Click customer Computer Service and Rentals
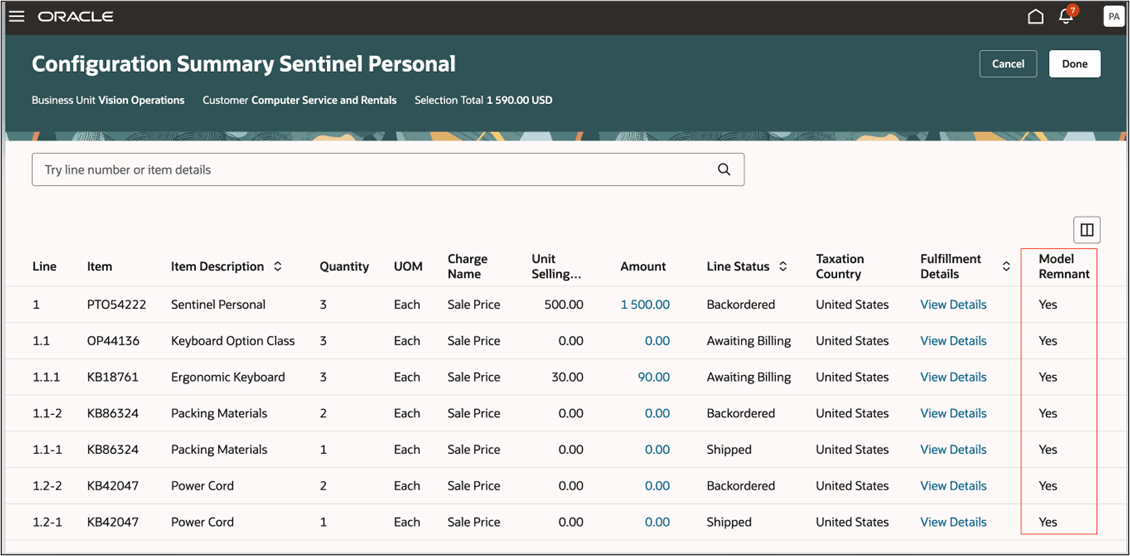Viewport: 1130px width, 556px height. 300,100
